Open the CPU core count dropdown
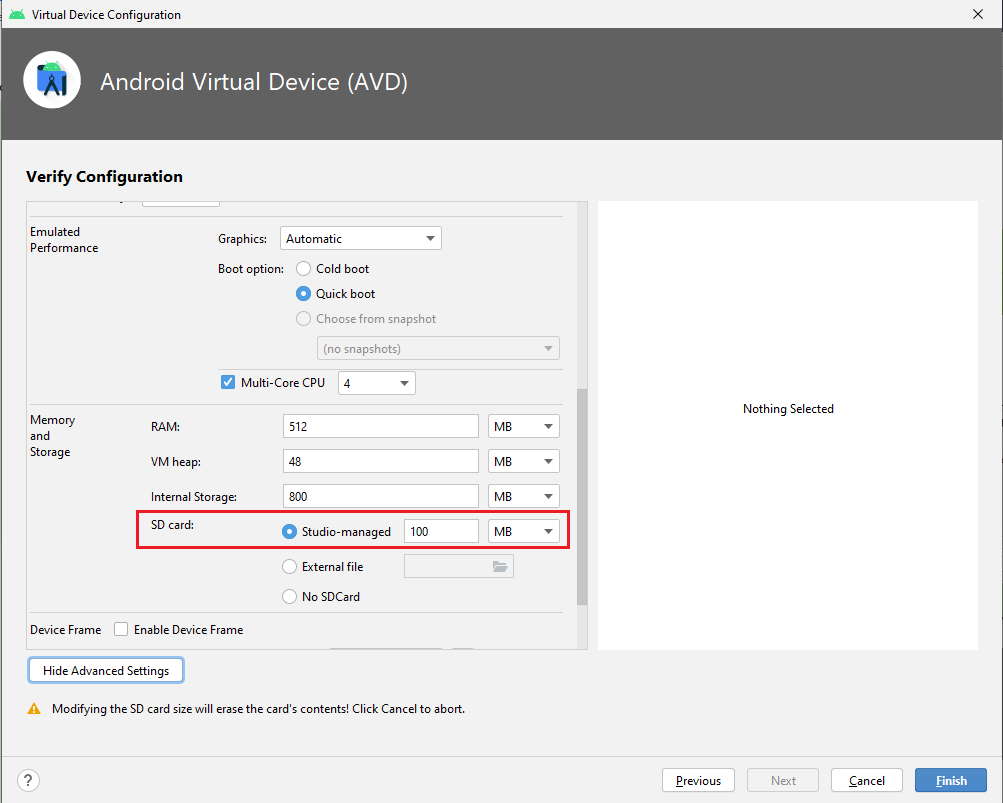This screenshot has height=803, width=1003. point(377,383)
